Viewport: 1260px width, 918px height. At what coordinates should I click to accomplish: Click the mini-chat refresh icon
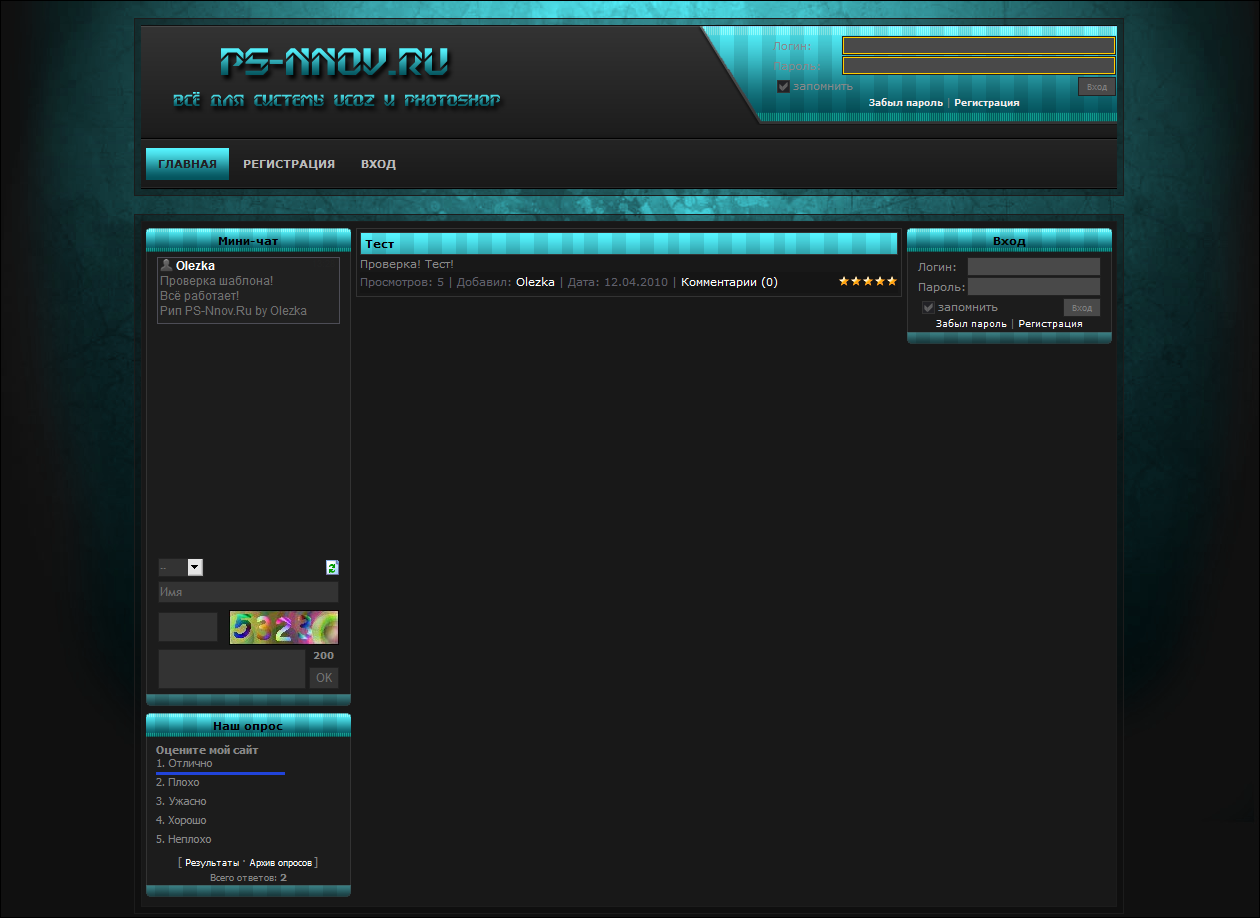pos(332,567)
